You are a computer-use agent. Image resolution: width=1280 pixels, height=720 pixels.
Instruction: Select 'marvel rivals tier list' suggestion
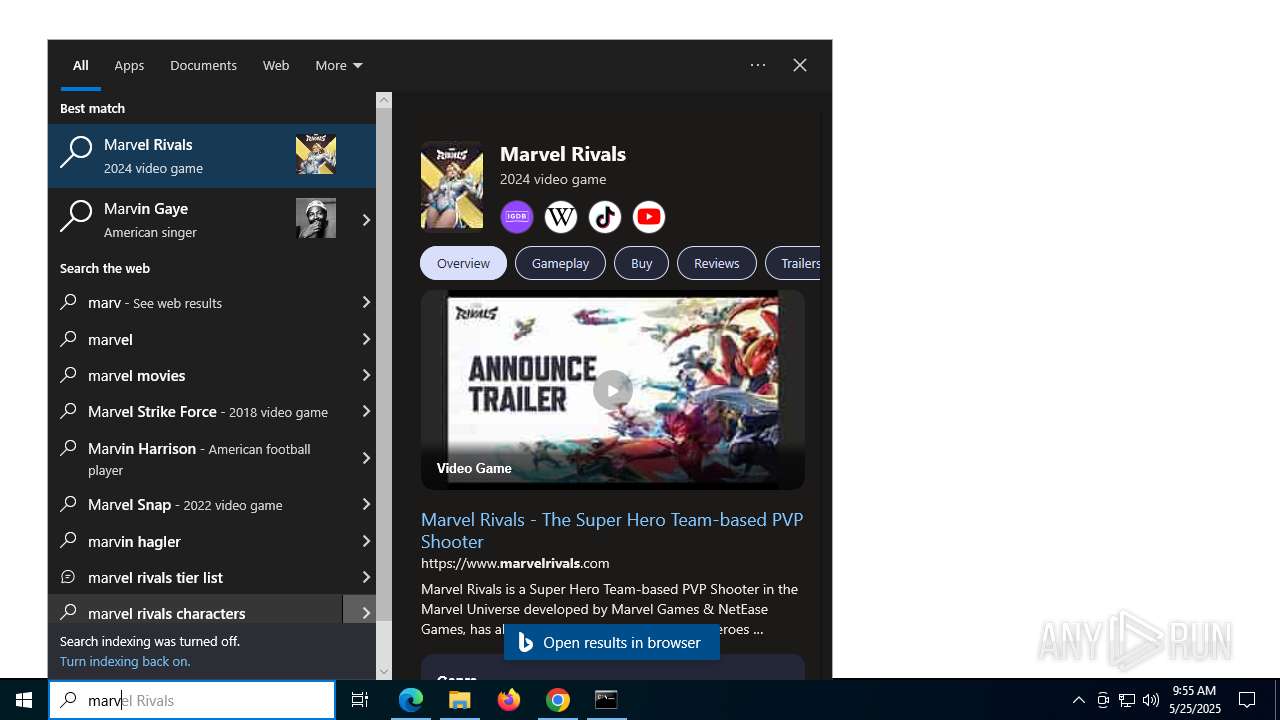(195, 577)
